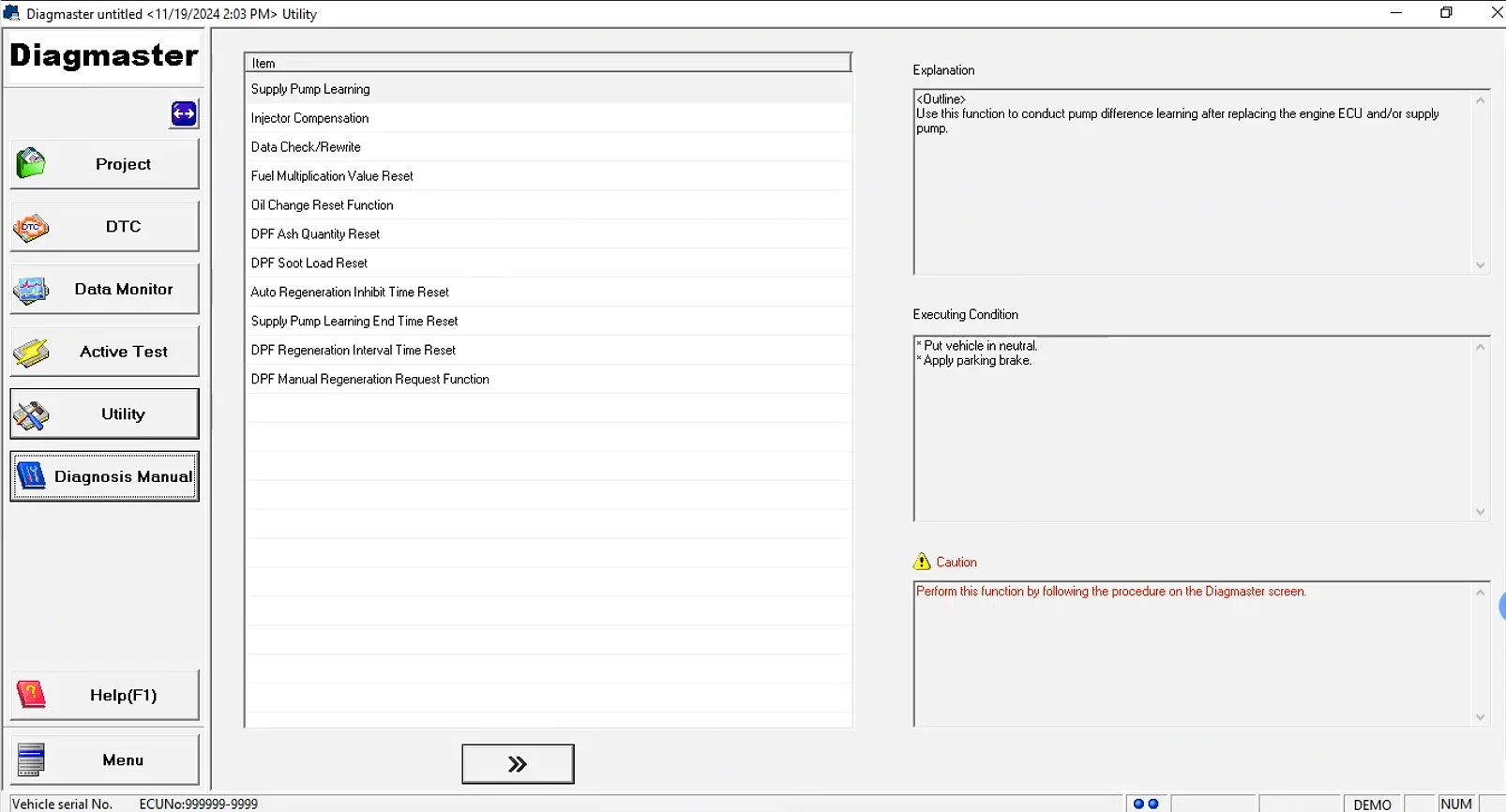1506x812 pixels.
Task: Select DPF Manual Regeneration Request Function
Action: click(x=549, y=380)
